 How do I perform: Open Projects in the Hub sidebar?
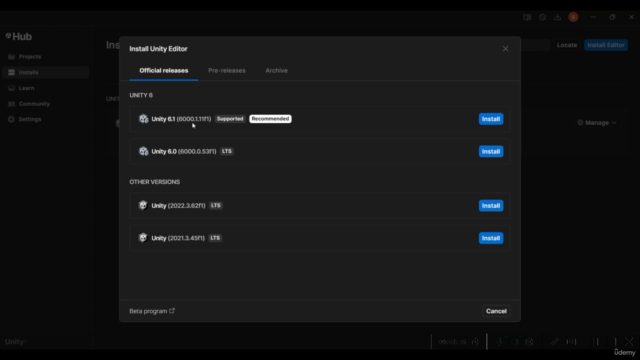(x=45, y=57)
